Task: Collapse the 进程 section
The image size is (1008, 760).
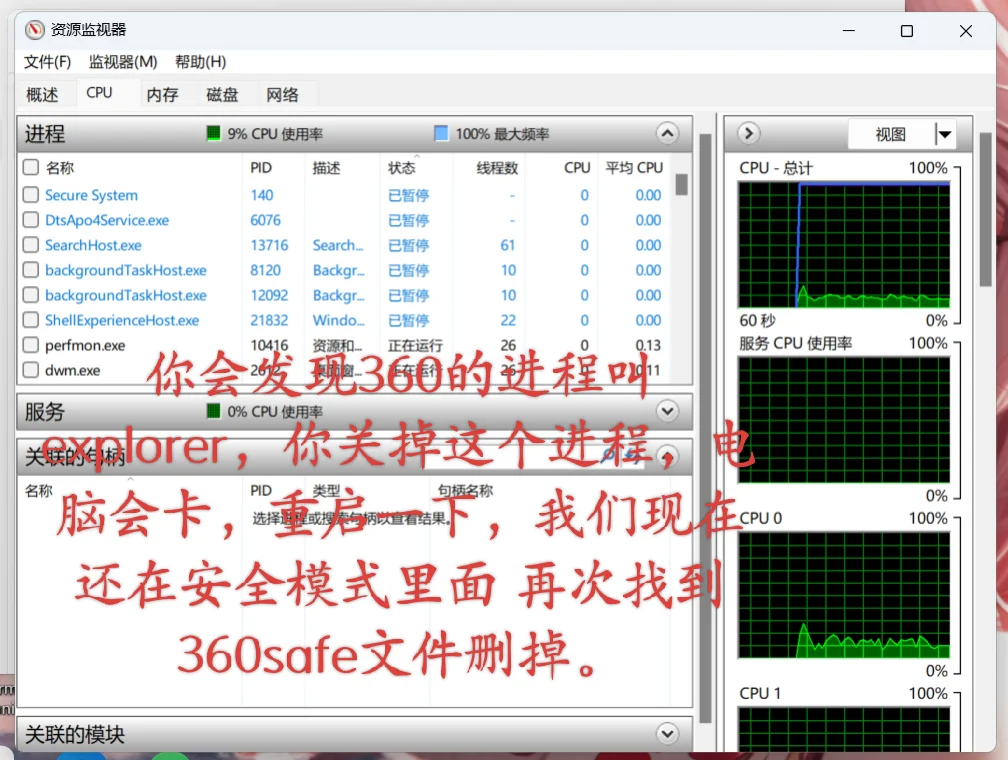Action: point(666,133)
